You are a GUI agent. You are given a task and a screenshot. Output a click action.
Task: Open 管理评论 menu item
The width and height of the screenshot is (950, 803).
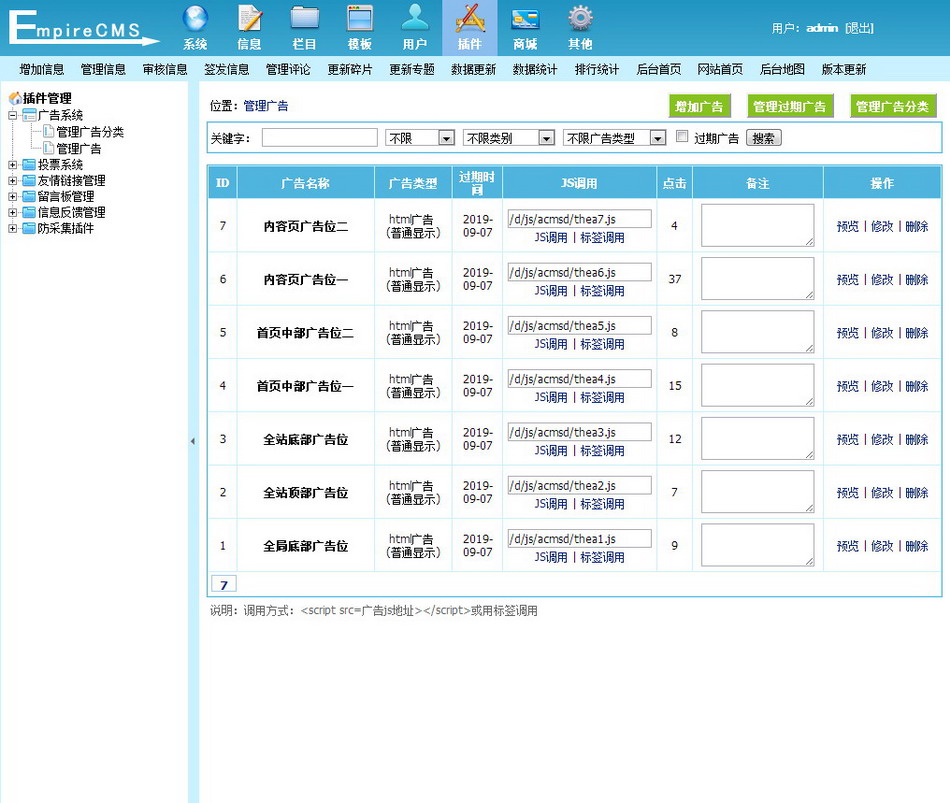[x=288, y=70]
